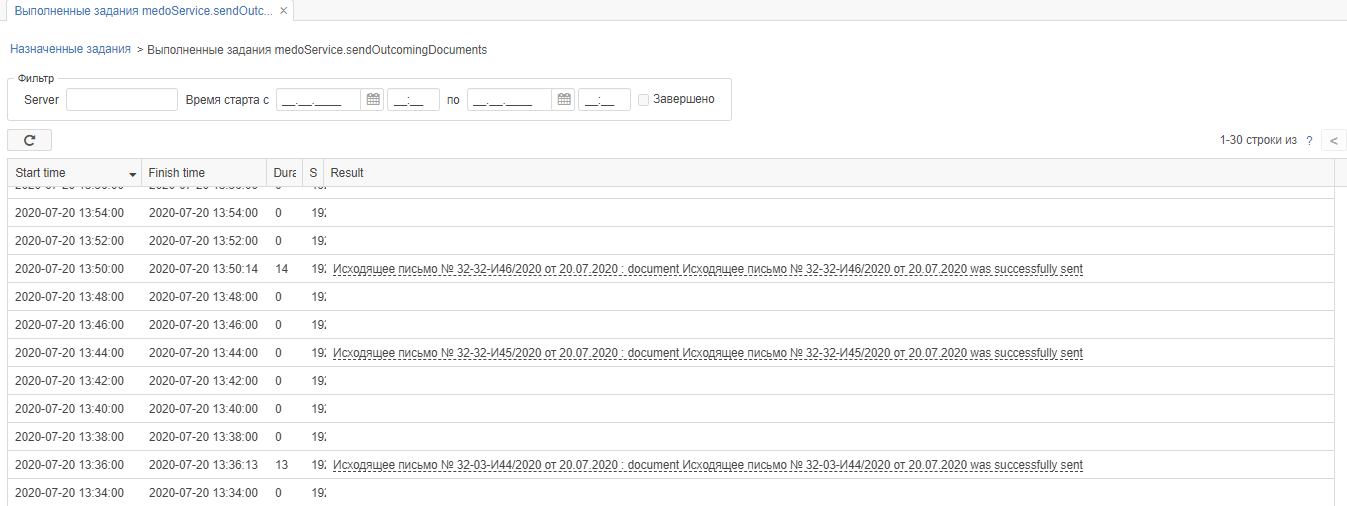Select the start time cell 2020-07-20 13:50:00
The image size is (1347, 506).
70,269
